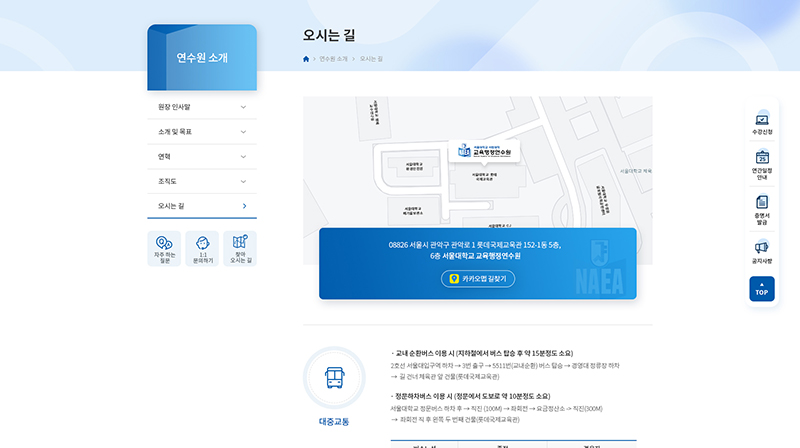Expand the 조직도 chevron
The image size is (800, 448).
tap(243, 181)
